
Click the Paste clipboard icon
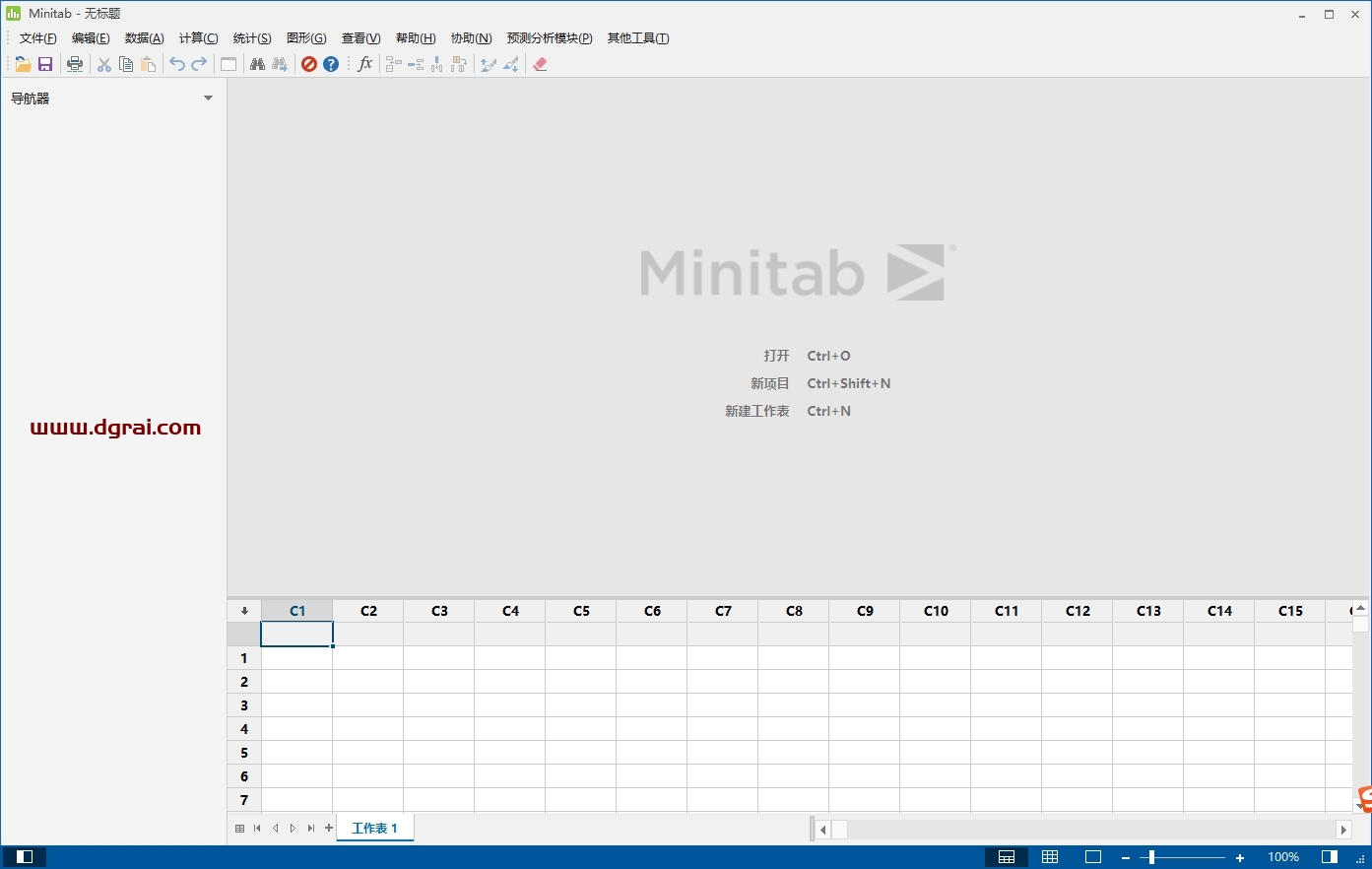(x=149, y=64)
